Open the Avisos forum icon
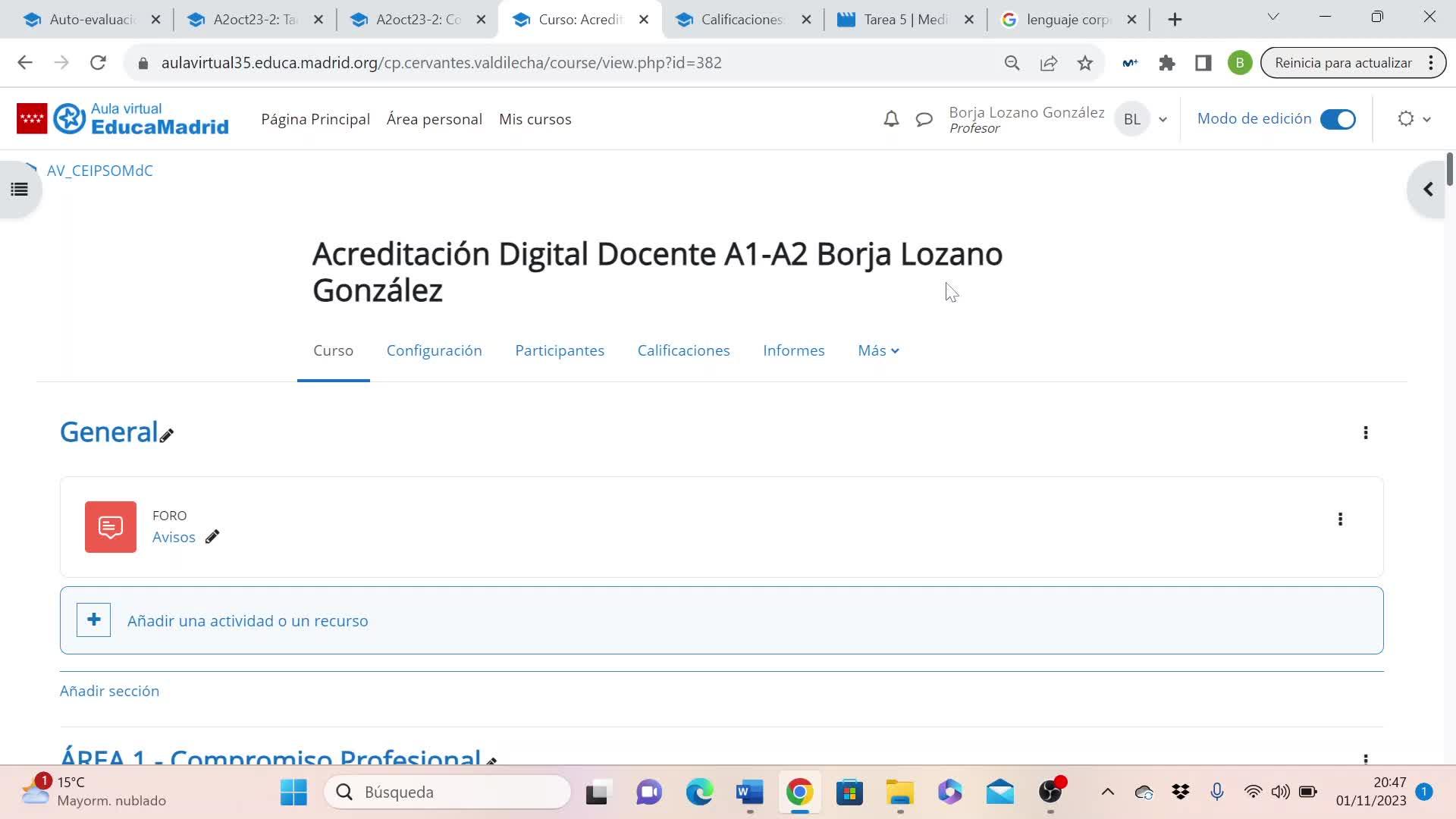The width and height of the screenshot is (1456, 819). (111, 527)
